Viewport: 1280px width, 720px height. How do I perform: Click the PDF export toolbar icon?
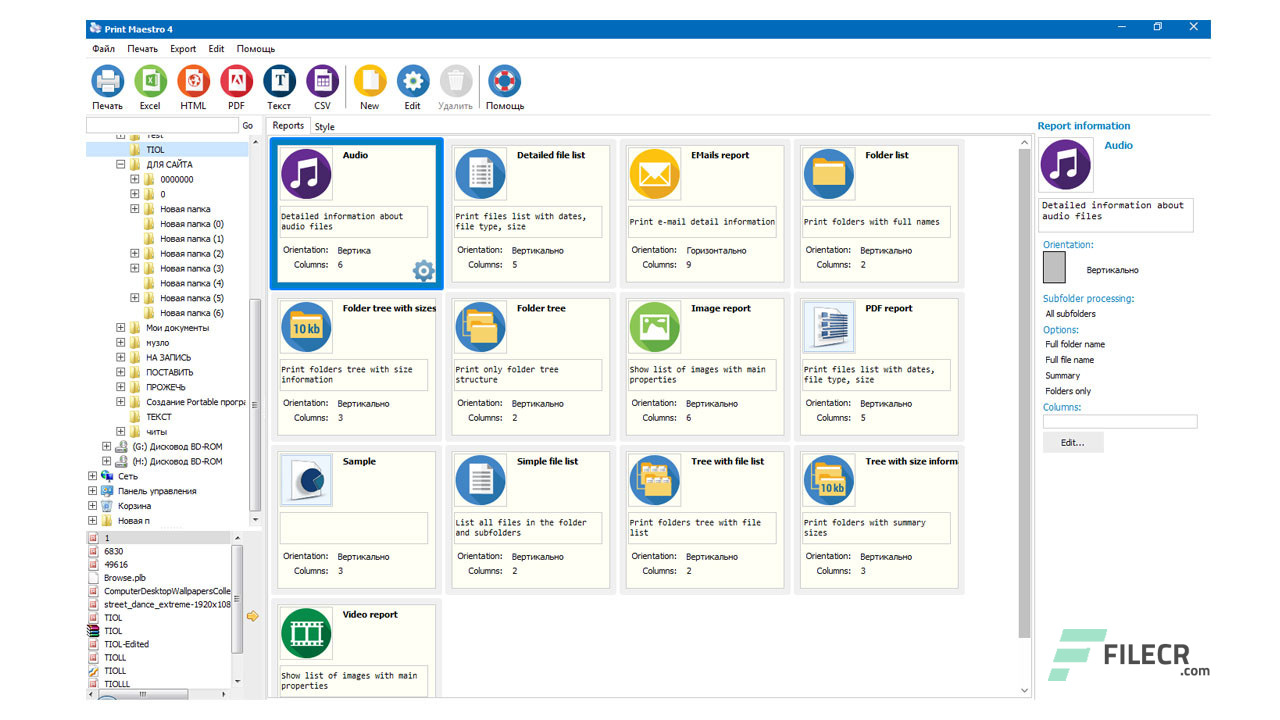pos(236,81)
